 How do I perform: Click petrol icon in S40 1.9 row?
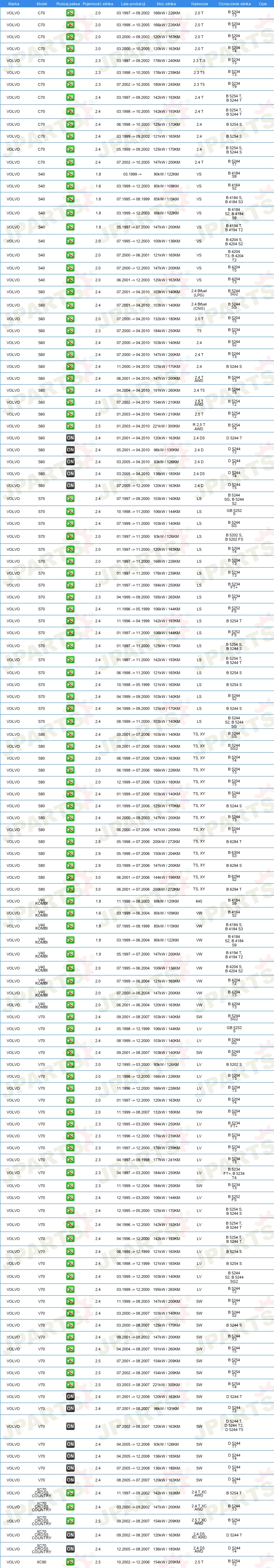pos(71,227)
